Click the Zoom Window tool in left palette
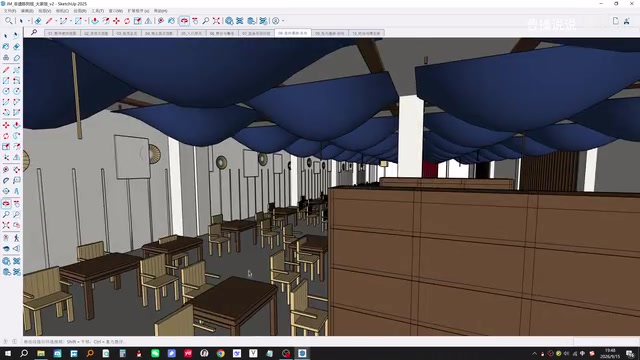 16,214
